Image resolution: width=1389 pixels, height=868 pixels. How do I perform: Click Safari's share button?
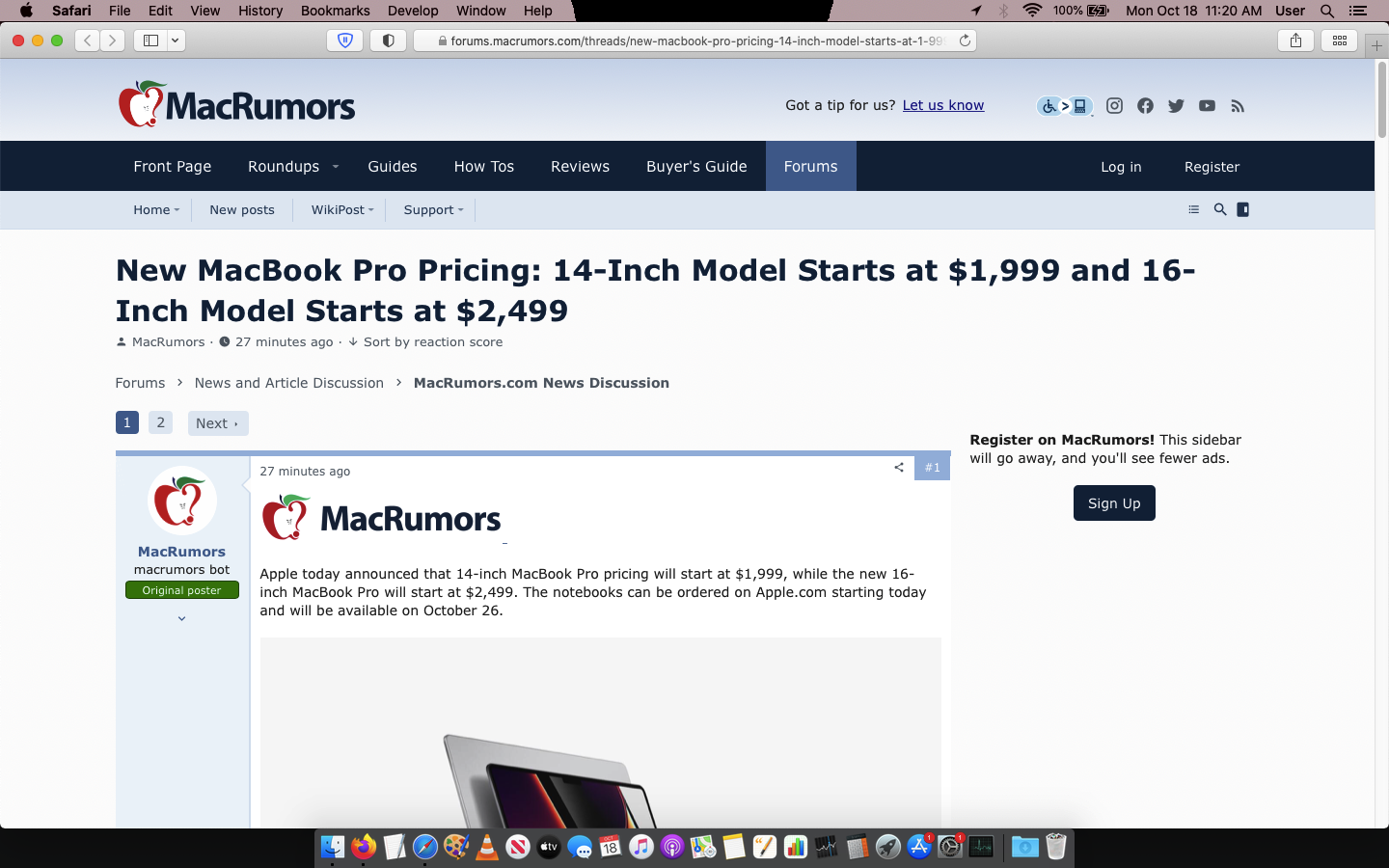1295,41
